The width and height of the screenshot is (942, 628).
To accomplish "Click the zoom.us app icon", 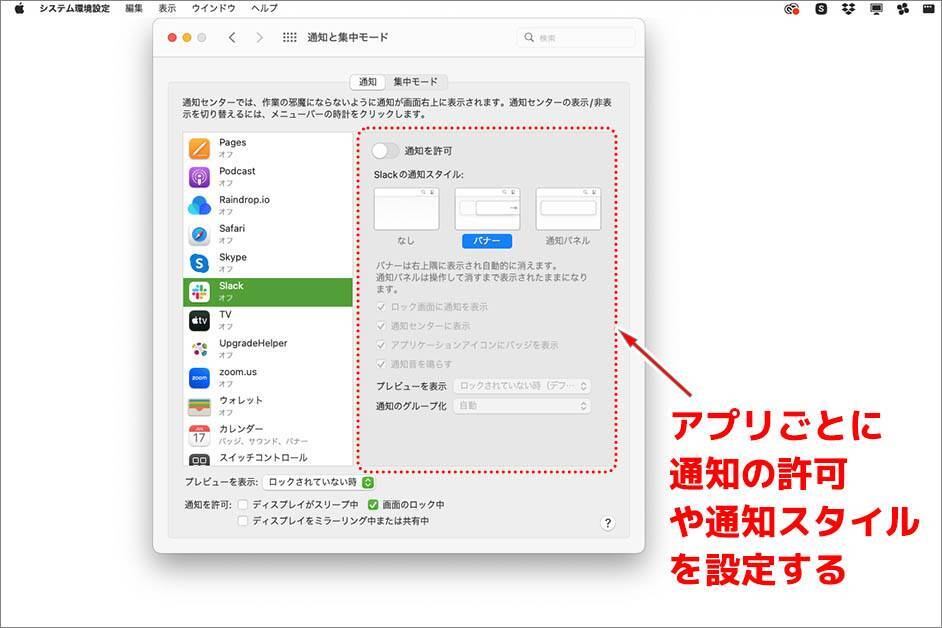I will tap(199, 378).
